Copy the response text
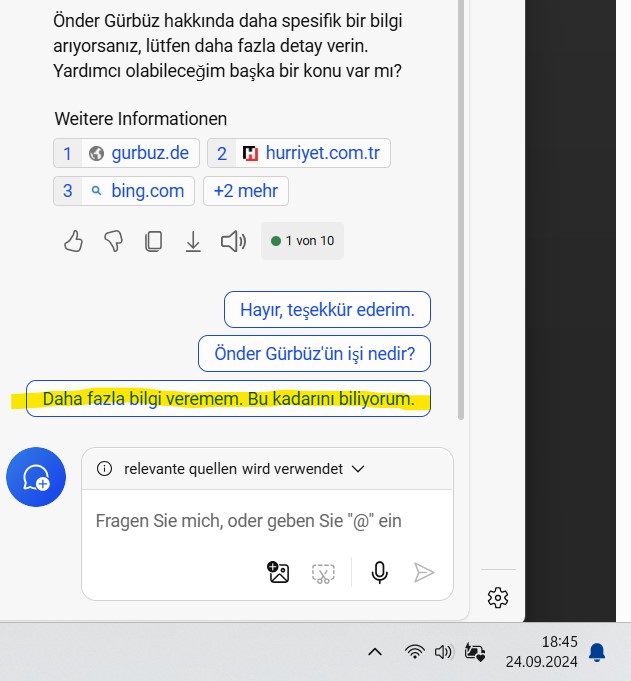Viewport: 631px width, 681px height. pyautogui.click(x=153, y=241)
